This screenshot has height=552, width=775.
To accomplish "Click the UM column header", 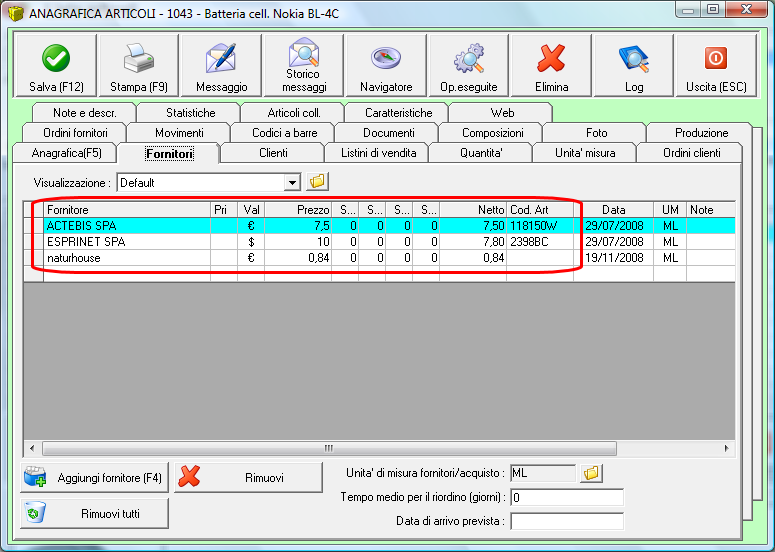I will (x=670, y=210).
